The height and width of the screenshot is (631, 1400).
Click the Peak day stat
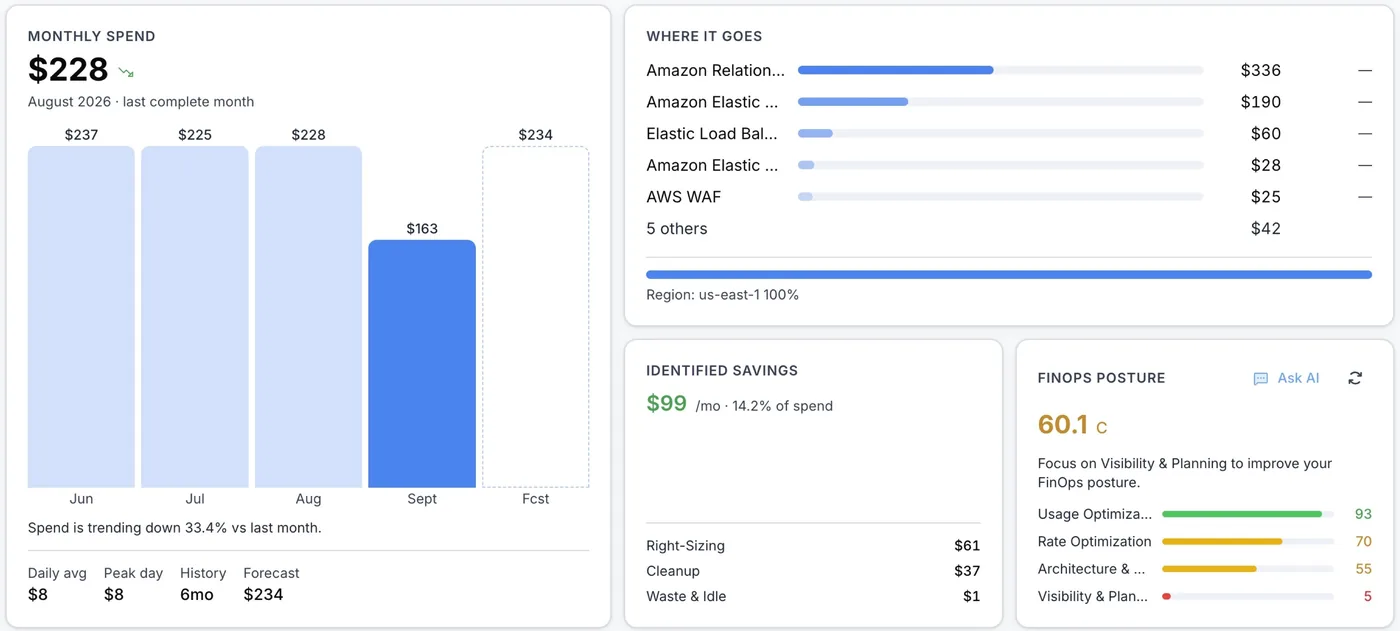(x=133, y=584)
